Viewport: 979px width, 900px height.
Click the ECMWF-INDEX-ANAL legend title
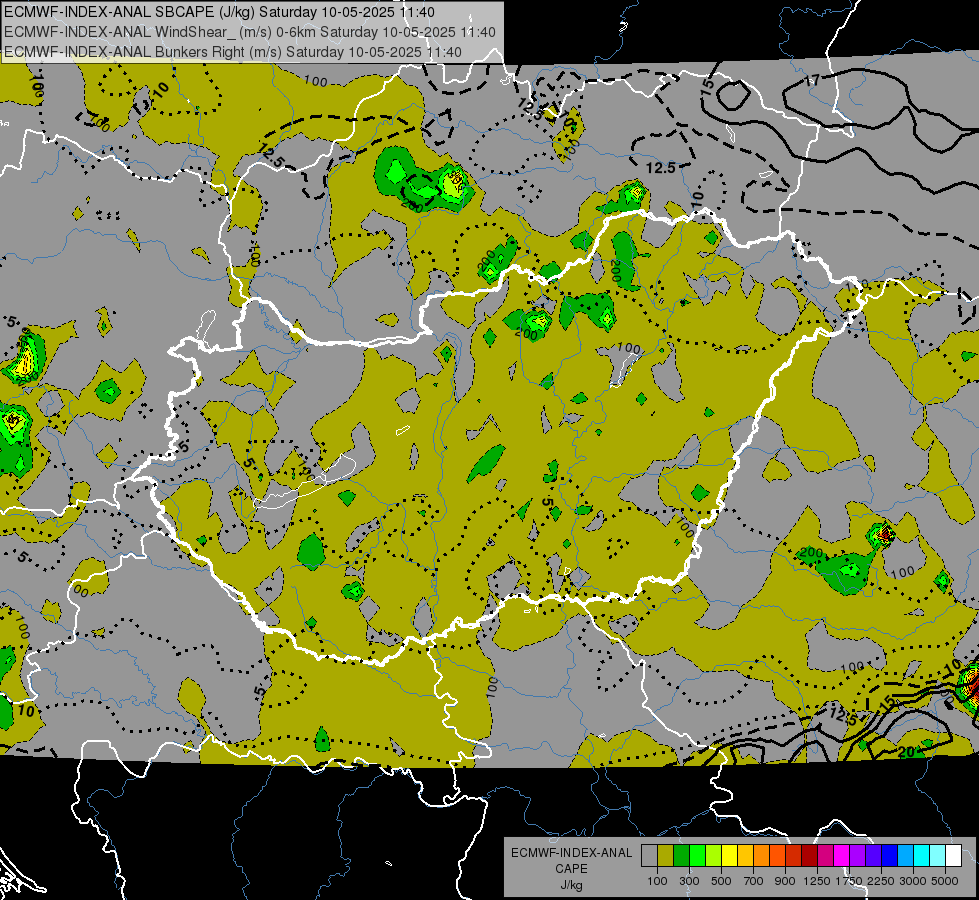coord(571,853)
